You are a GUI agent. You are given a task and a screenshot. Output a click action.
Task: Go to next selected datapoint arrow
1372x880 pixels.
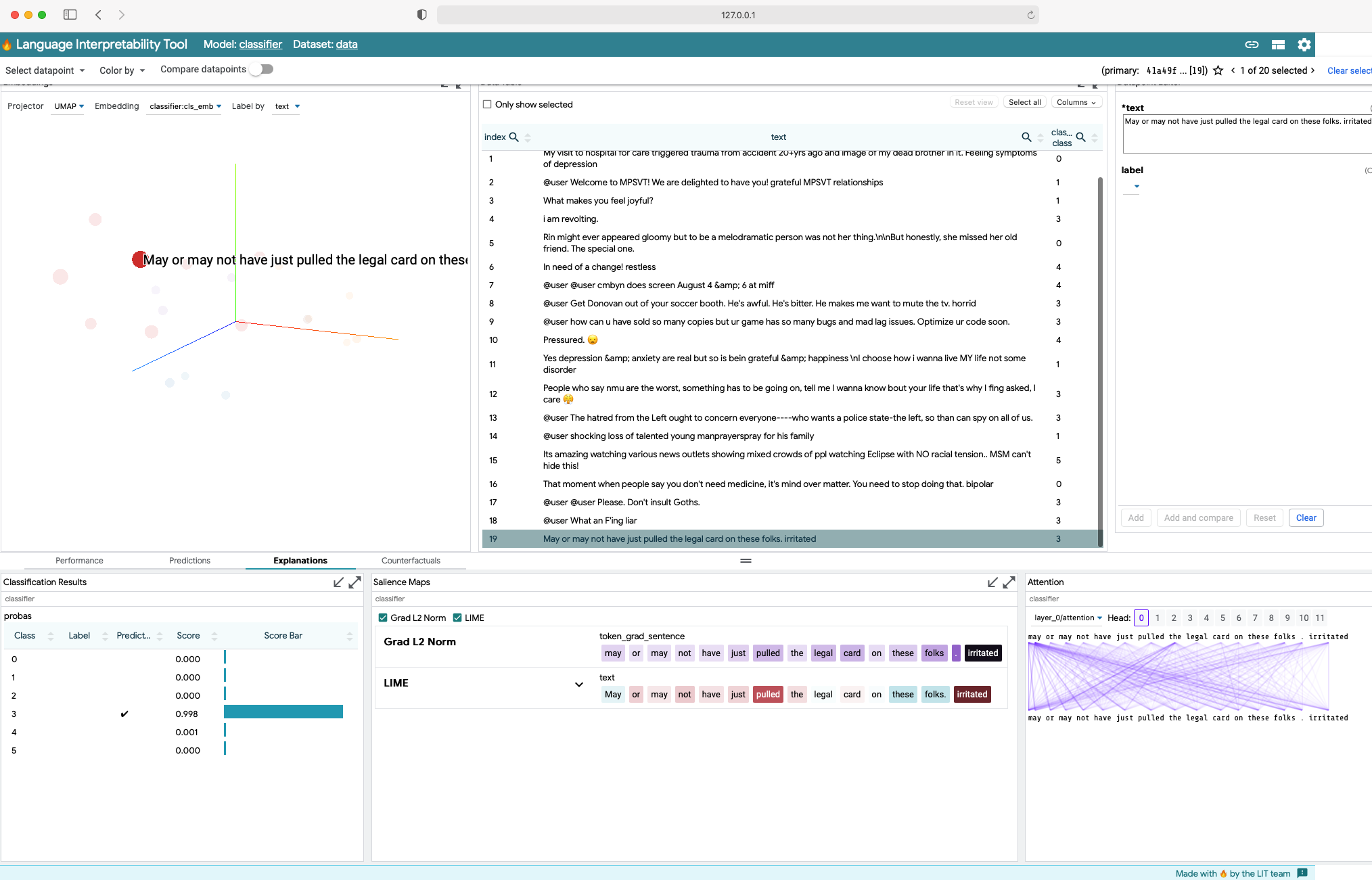pyautogui.click(x=1313, y=70)
